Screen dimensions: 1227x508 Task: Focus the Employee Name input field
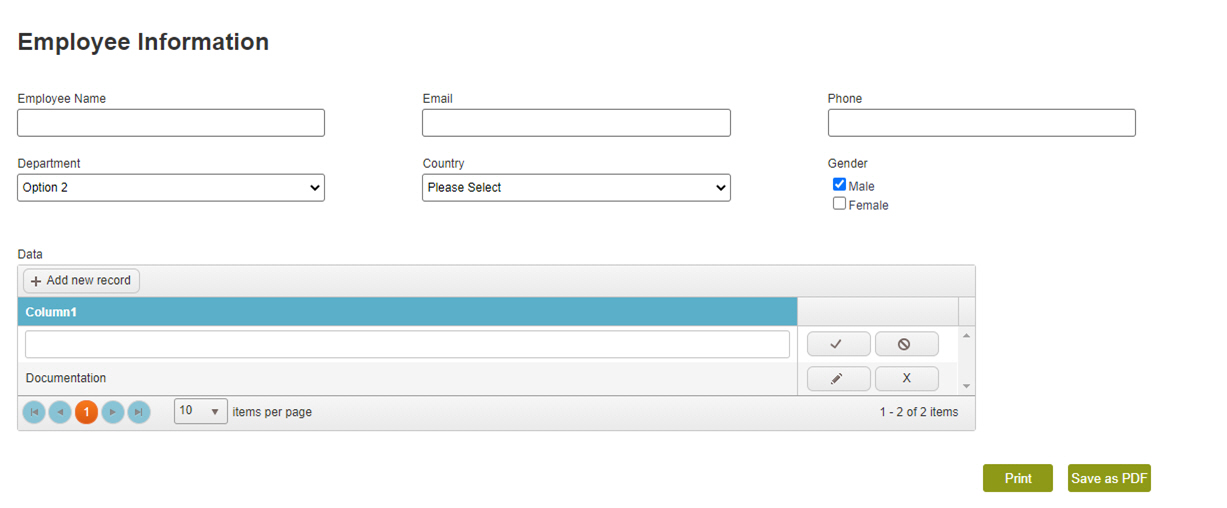pyautogui.click(x=171, y=123)
